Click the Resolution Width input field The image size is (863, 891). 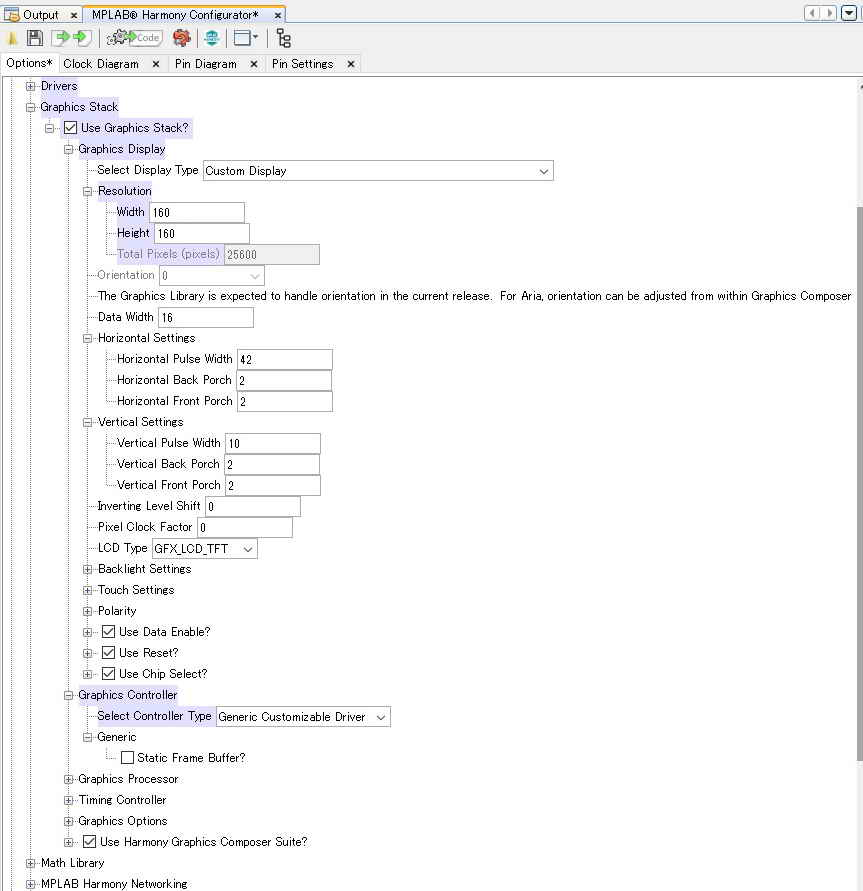click(x=197, y=213)
